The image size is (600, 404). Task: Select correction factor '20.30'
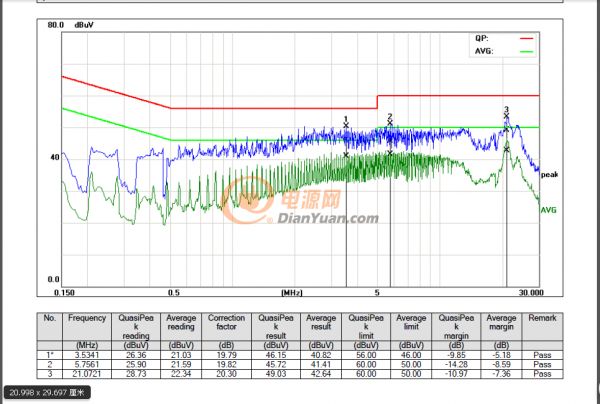click(227, 373)
